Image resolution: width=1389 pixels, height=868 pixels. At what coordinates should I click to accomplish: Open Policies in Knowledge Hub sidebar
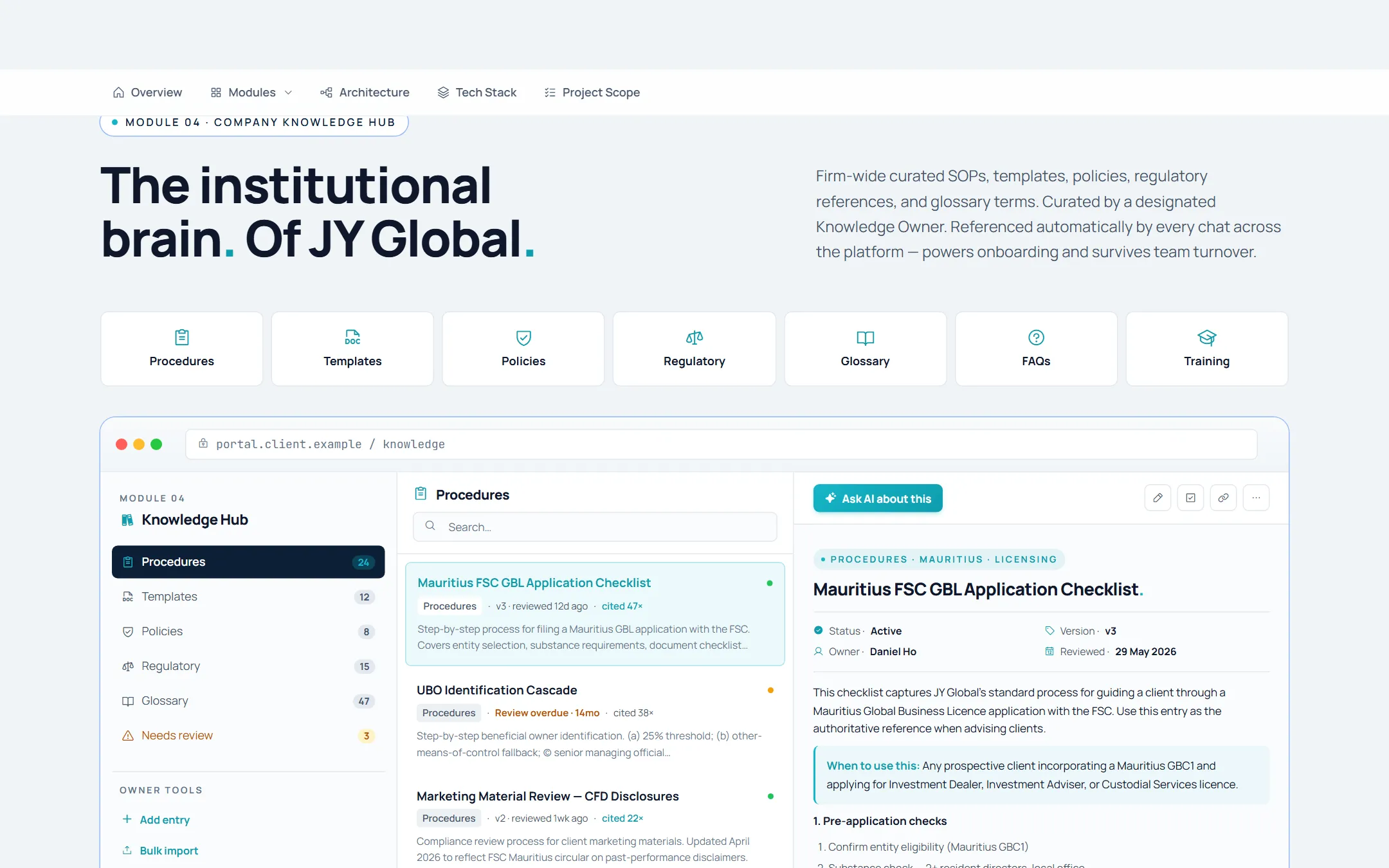tap(248, 631)
